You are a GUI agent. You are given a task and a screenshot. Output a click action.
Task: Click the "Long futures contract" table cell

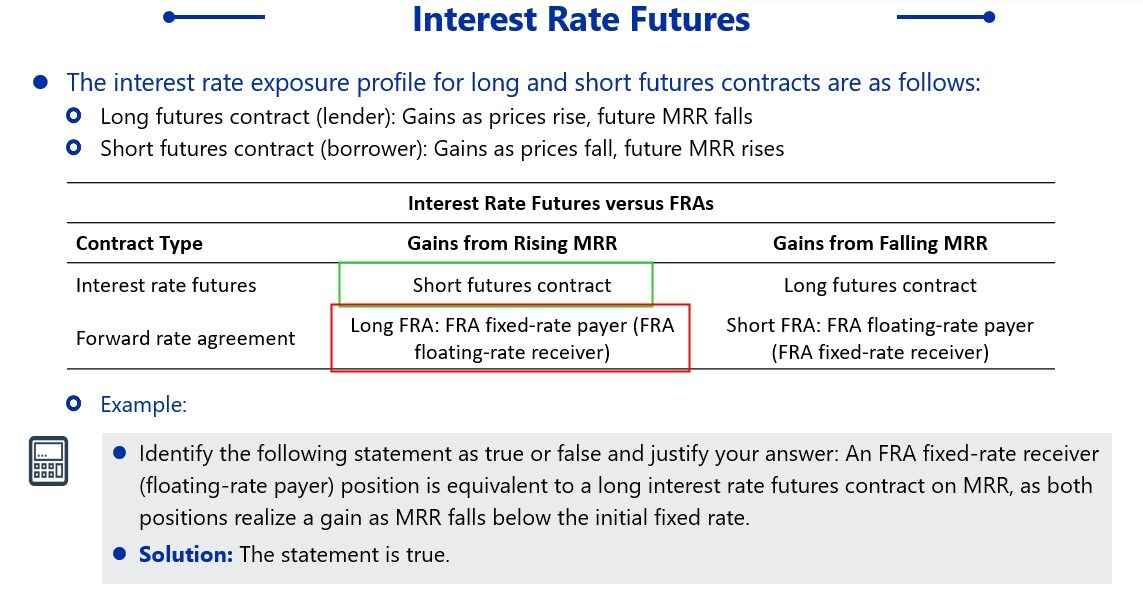pyautogui.click(x=880, y=285)
